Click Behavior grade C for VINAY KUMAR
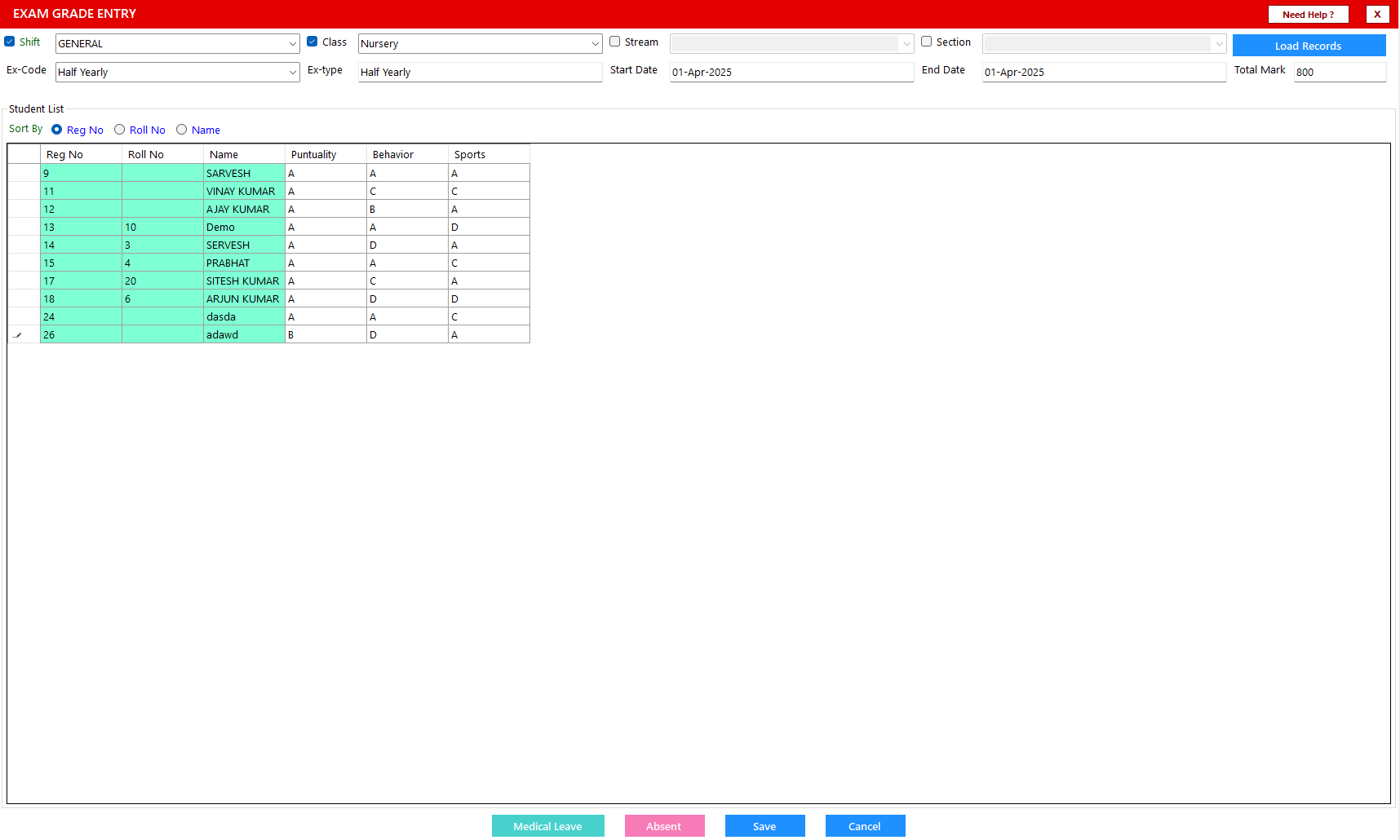1400x840 pixels. click(x=408, y=191)
